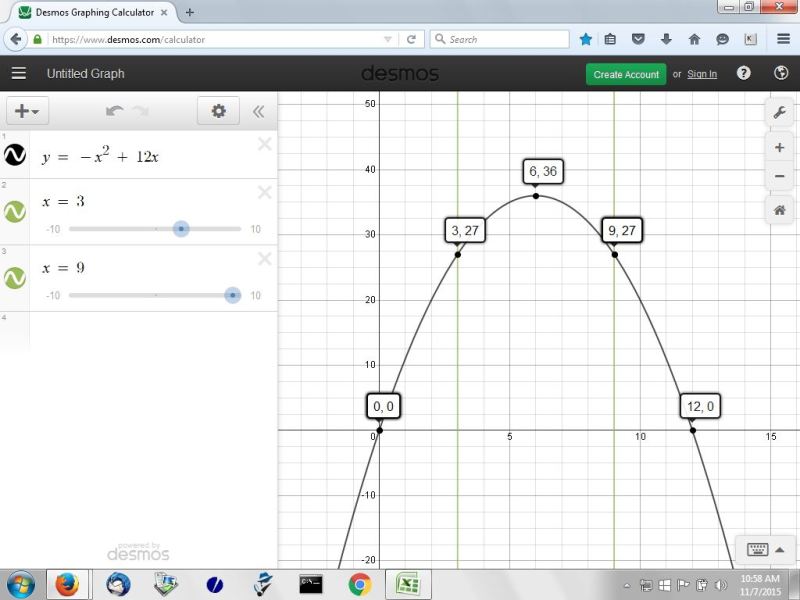Switch to Firefox in the taskbar
Screen dimensions: 800x600
67,585
